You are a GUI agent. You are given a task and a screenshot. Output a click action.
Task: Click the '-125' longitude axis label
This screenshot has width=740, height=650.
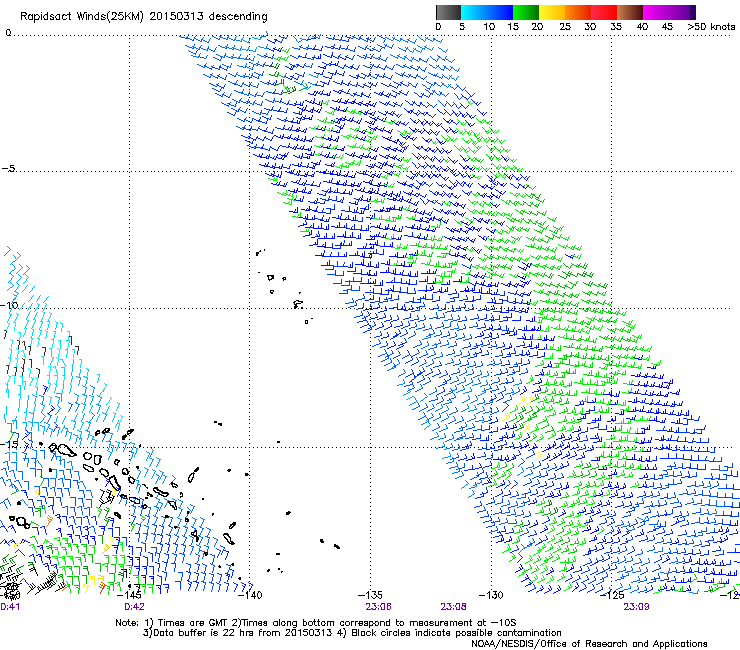pos(612,595)
